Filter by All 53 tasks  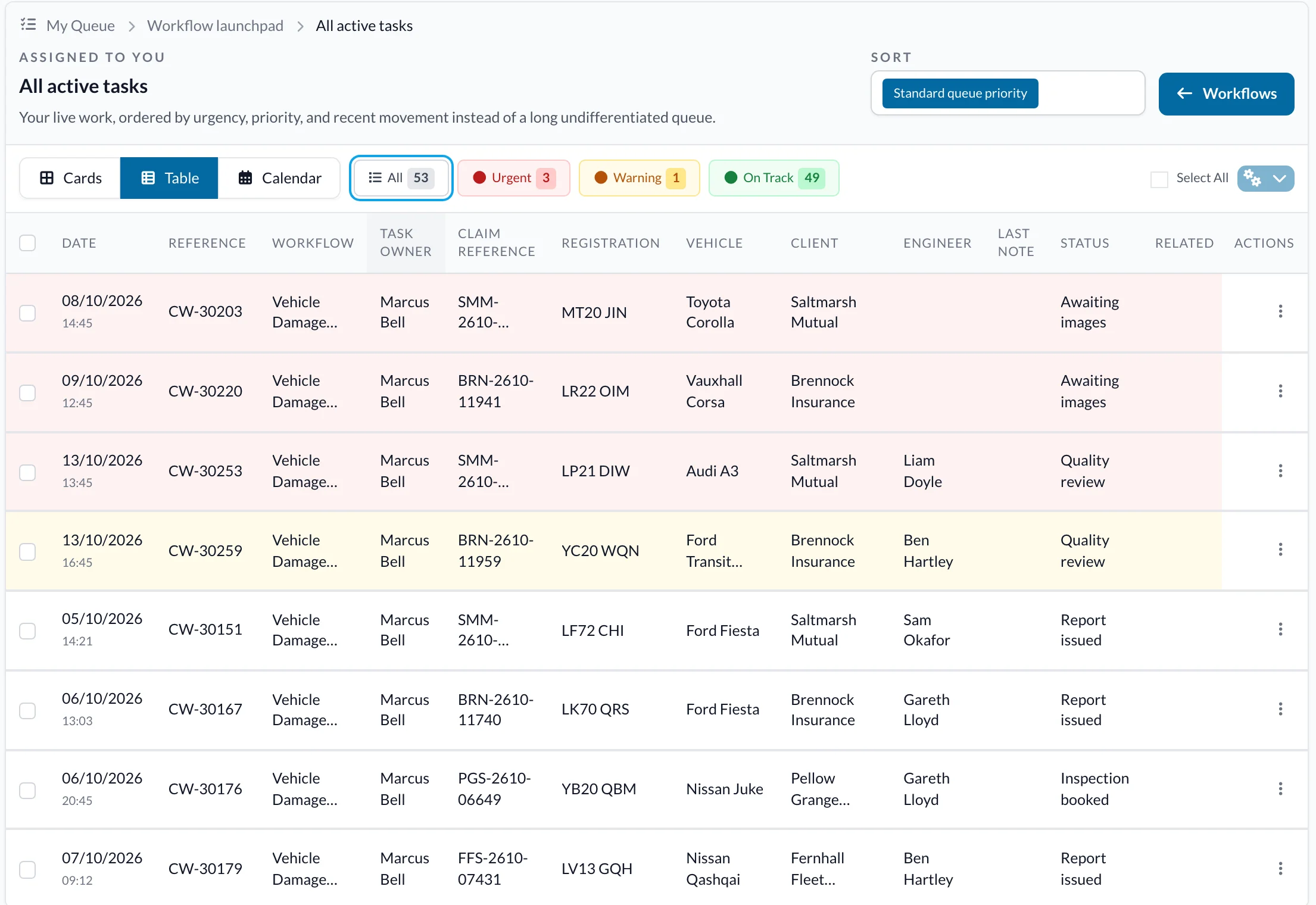click(401, 178)
